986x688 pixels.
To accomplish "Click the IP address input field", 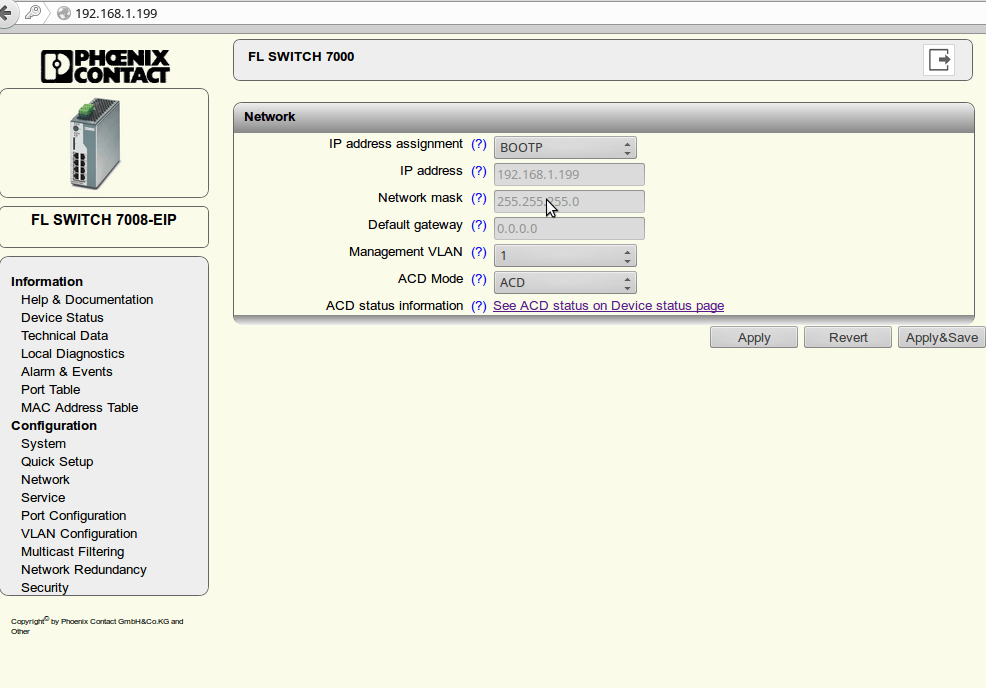I will [569, 174].
